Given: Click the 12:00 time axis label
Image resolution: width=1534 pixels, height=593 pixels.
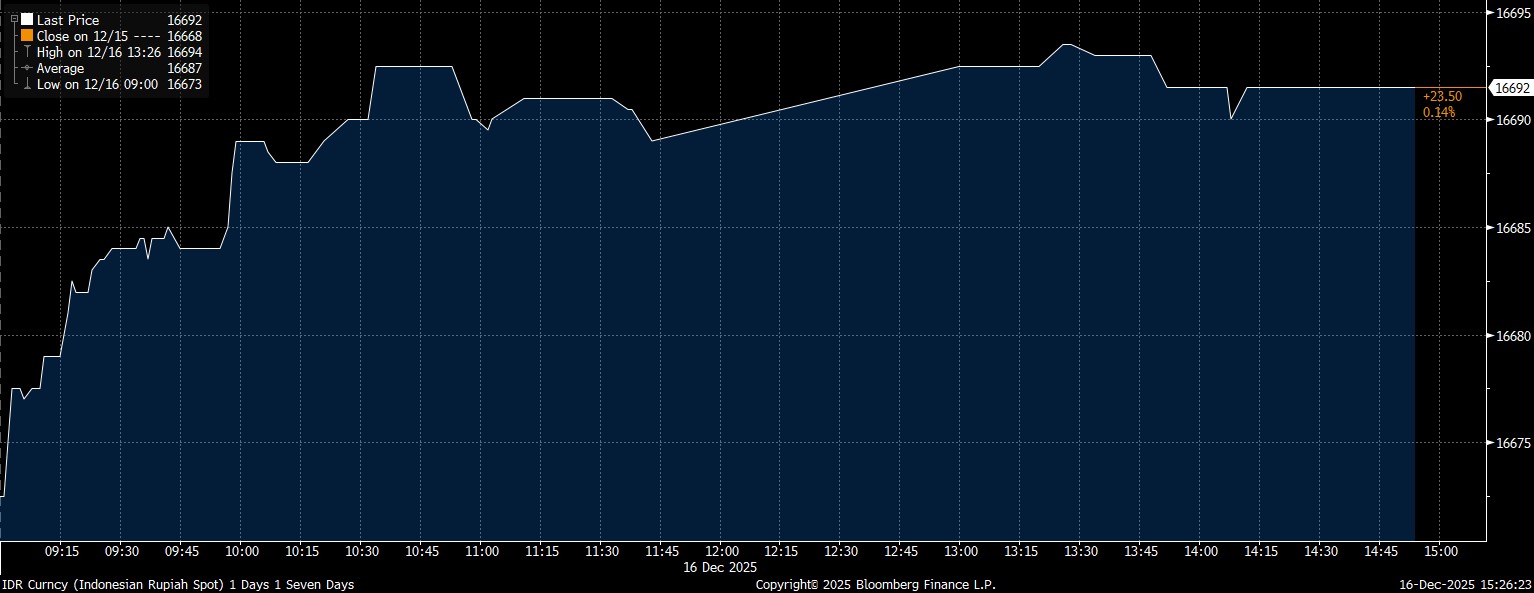Looking at the screenshot, I should 721,551.
